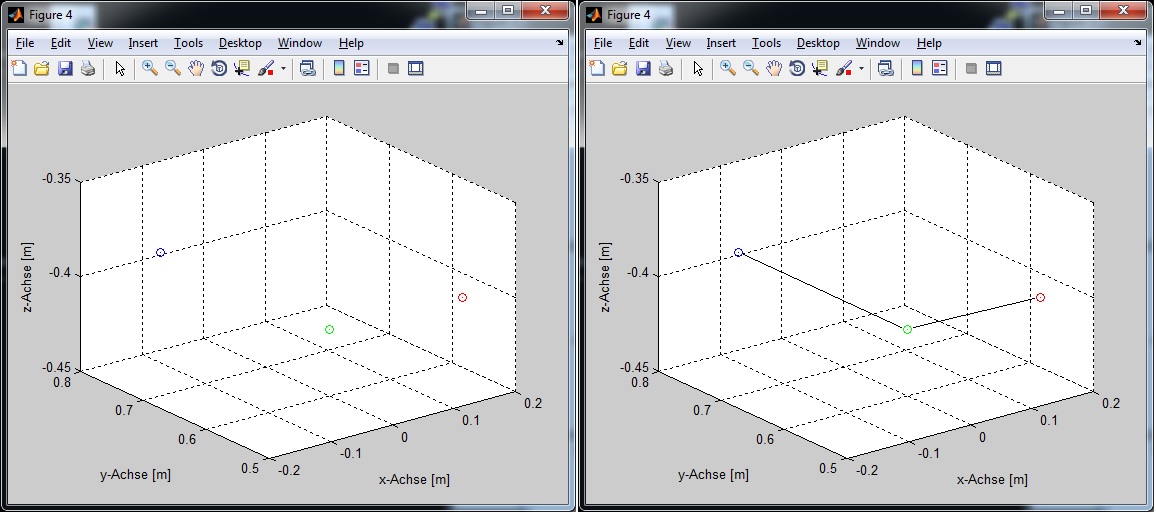
Task: Toggle Edit Plot arrow in left figure
Action: click(x=120, y=69)
